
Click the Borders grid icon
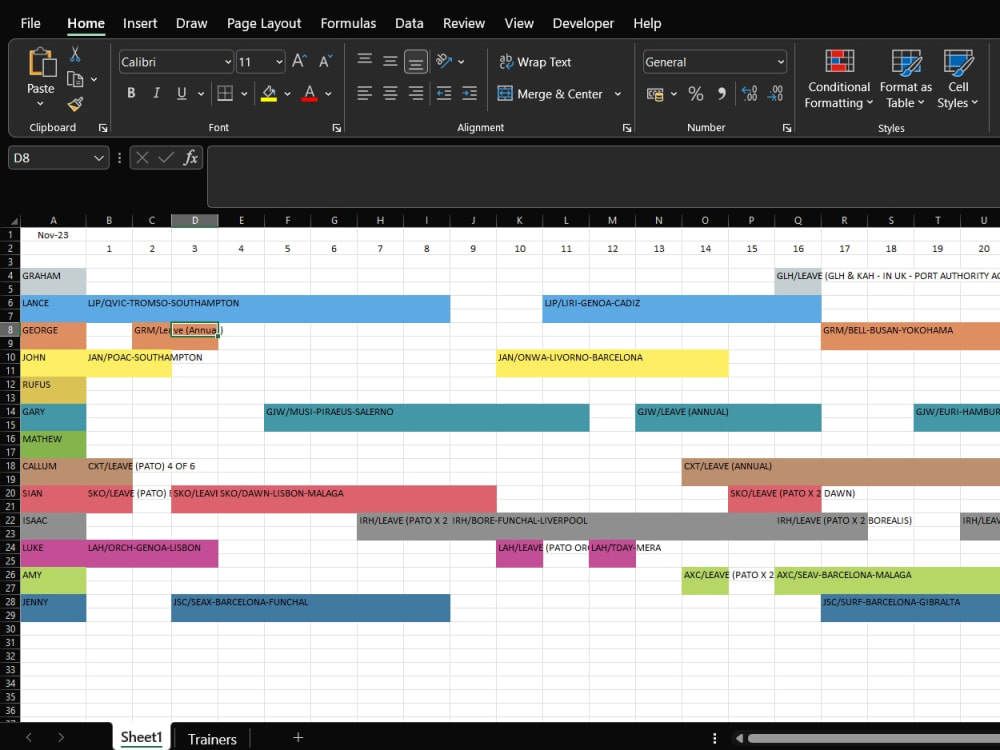[225, 94]
